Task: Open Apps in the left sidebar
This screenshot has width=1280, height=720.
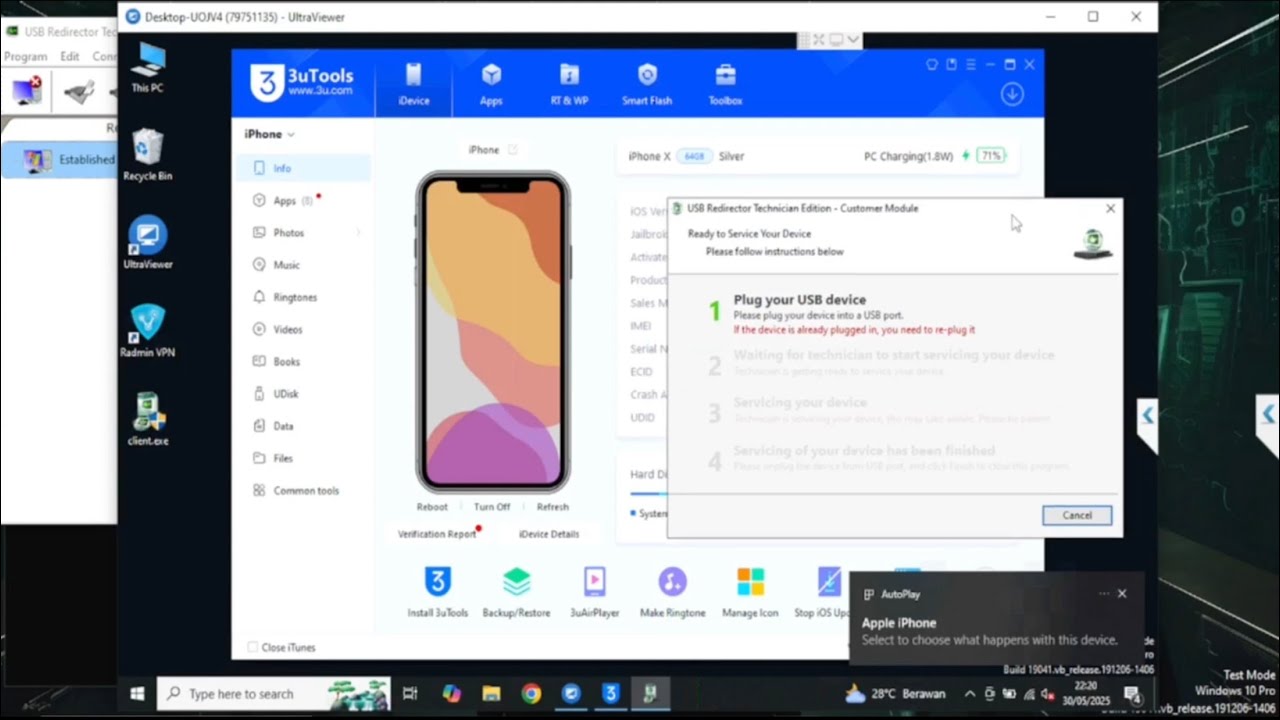Action: tap(304, 200)
